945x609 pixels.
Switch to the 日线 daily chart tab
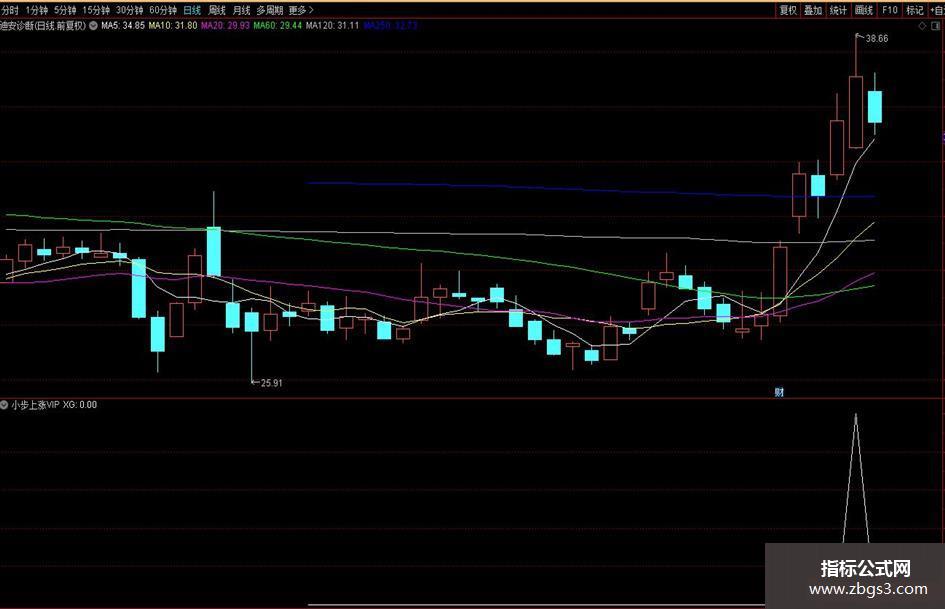pyautogui.click(x=192, y=10)
